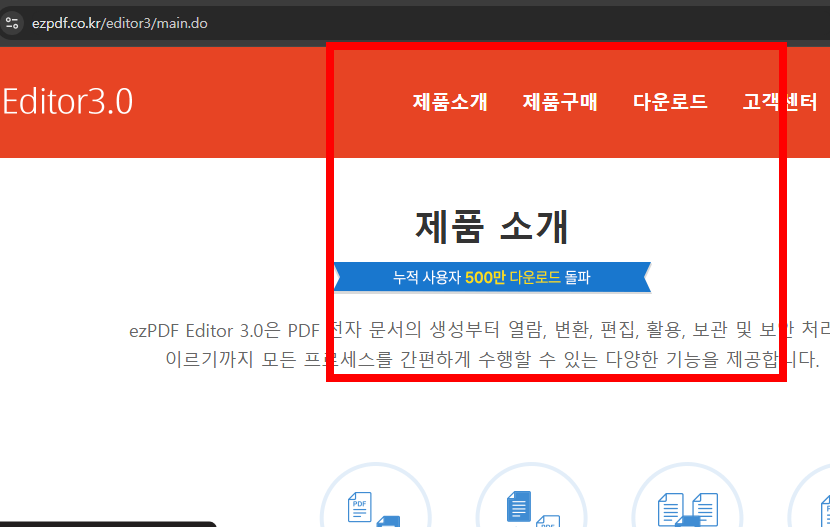The height and width of the screenshot is (527, 830).
Task: Click the 제품 소개 heading
Action: pos(492,226)
